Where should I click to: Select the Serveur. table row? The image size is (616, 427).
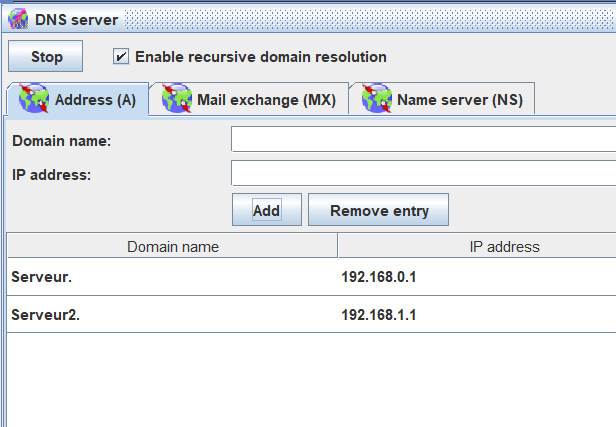point(170,276)
